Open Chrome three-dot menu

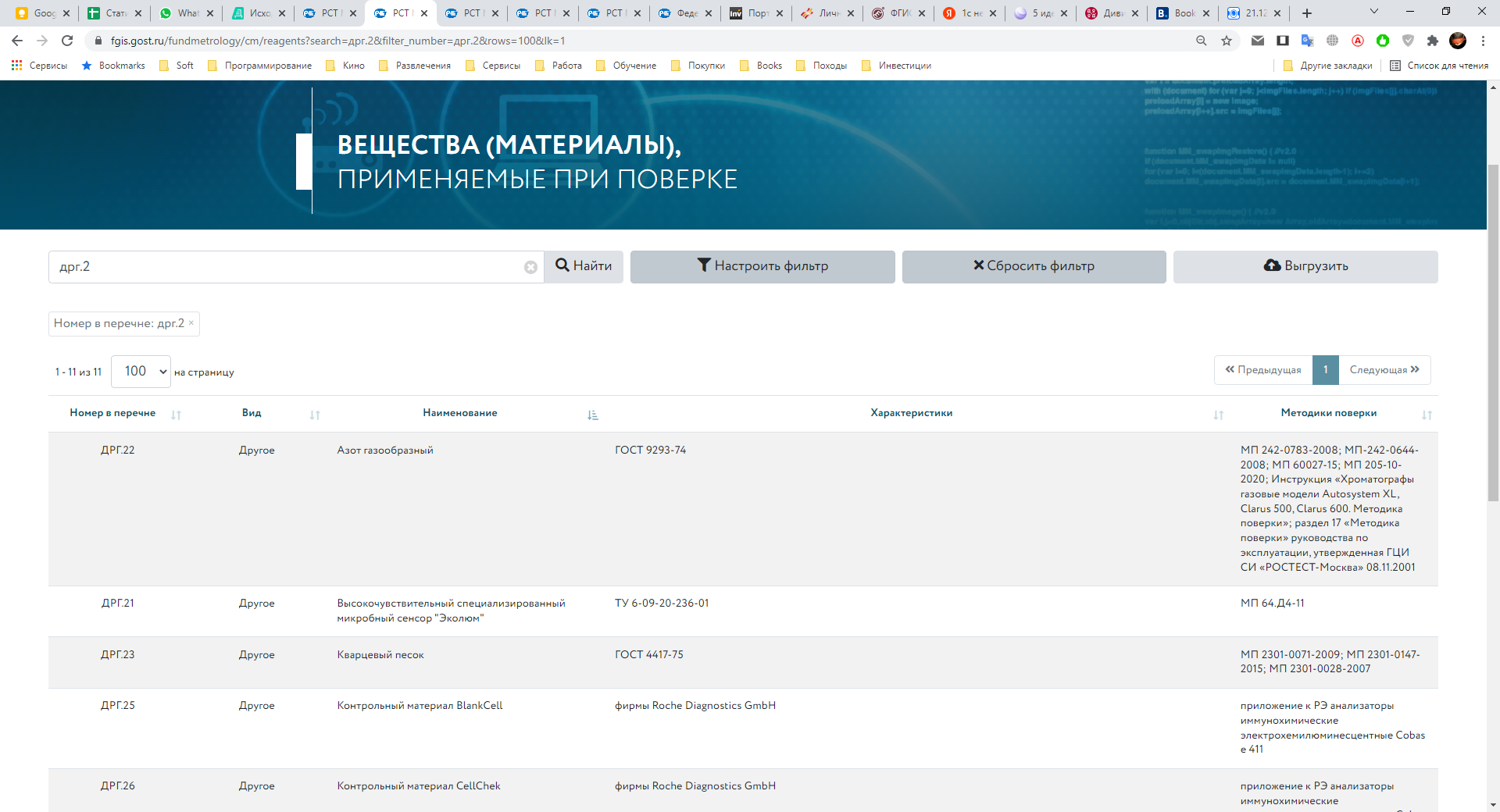point(1483,41)
